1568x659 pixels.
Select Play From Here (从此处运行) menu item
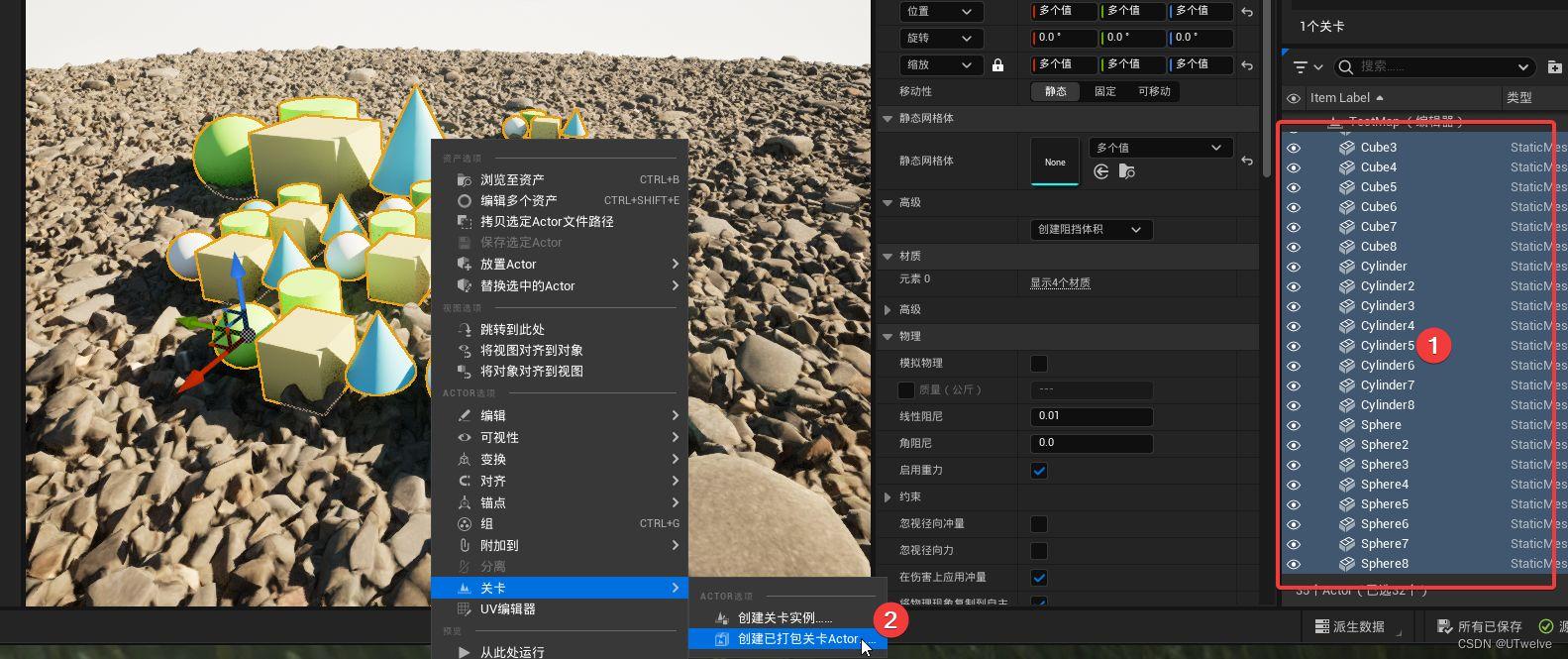coord(560,652)
